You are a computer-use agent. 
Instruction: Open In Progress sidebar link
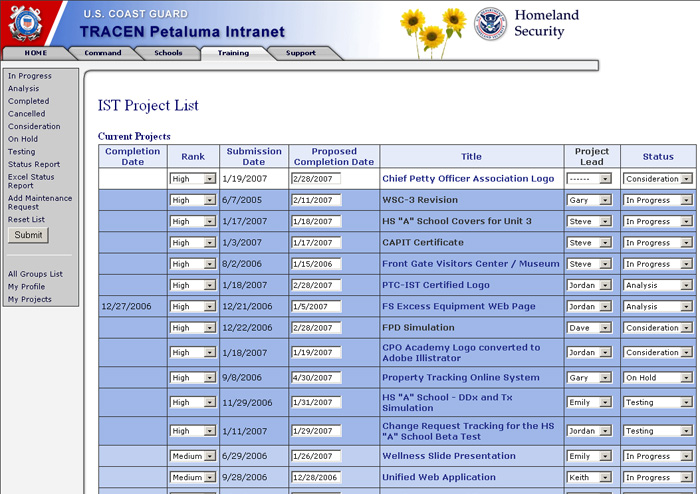[x=29, y=76]
